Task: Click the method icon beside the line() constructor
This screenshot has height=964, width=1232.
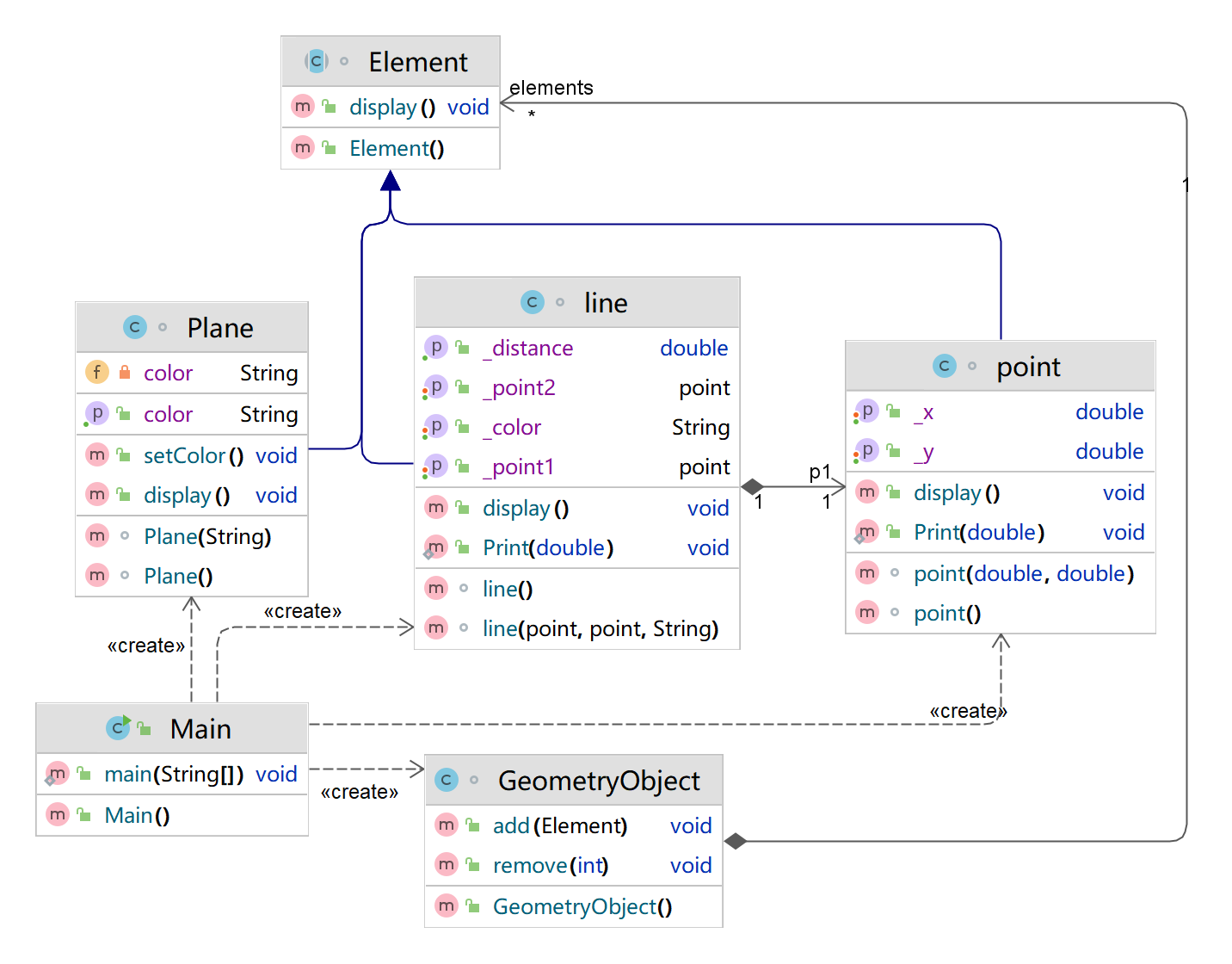Action: [435, 589]
